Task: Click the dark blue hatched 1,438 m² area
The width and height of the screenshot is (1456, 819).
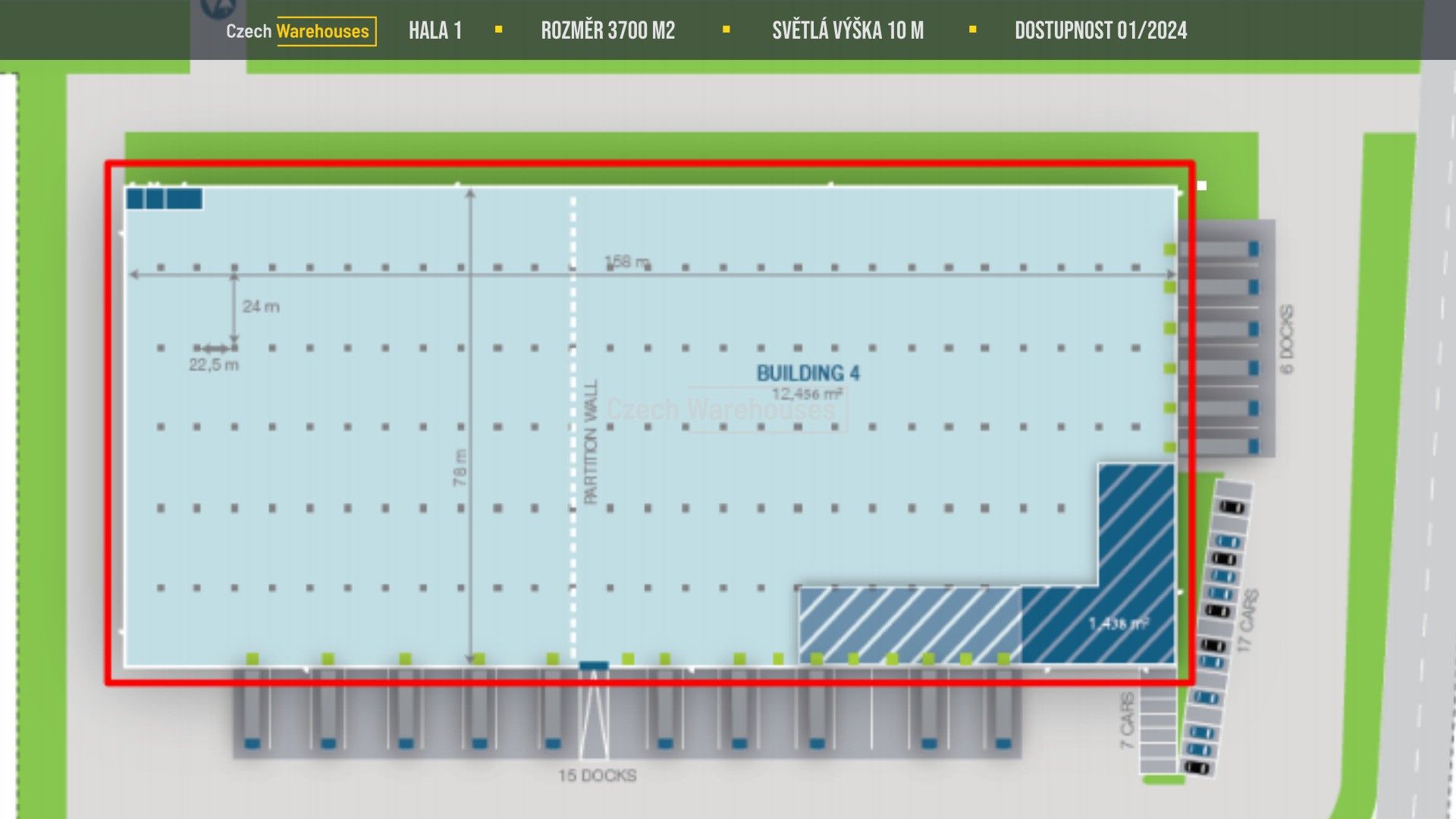Action: coord(1117,623)
